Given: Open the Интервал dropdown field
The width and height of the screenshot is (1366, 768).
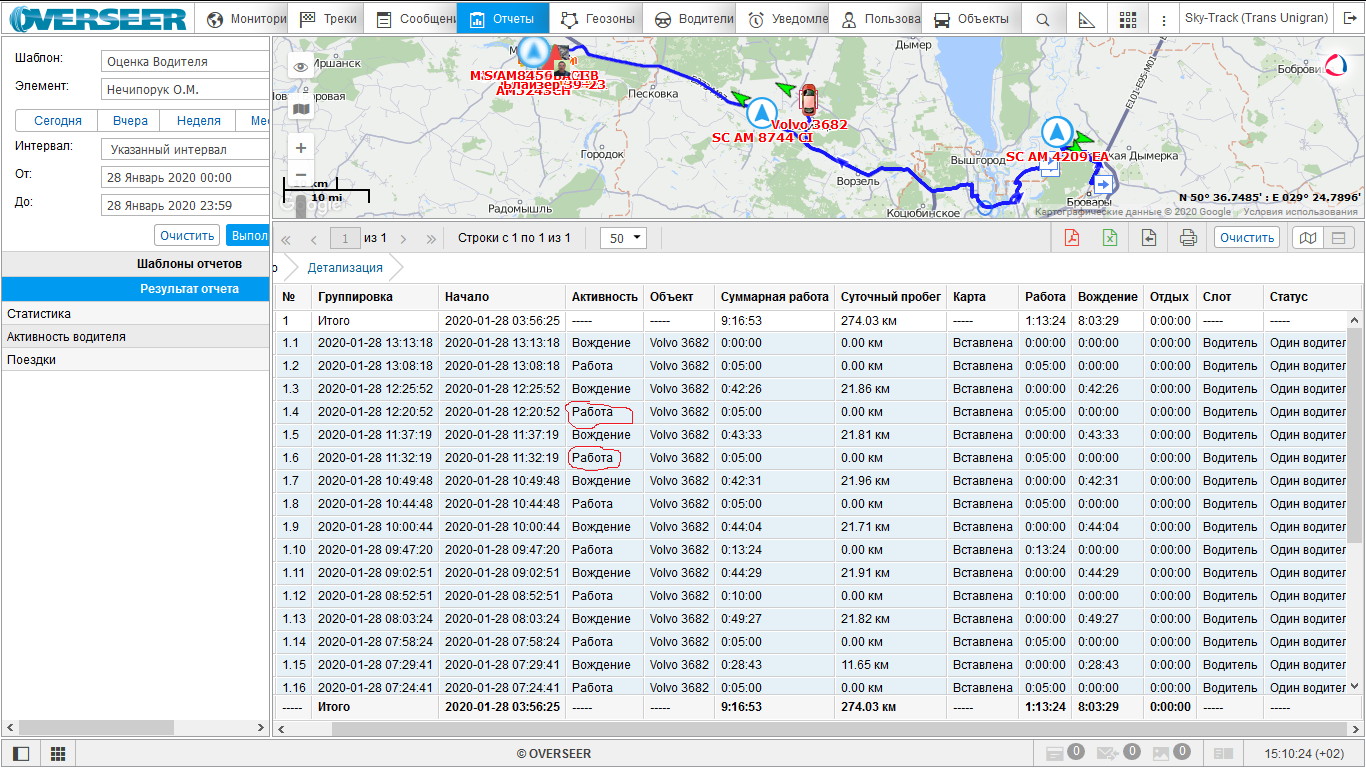Looking at the screenshot, I should pos(185,150).
